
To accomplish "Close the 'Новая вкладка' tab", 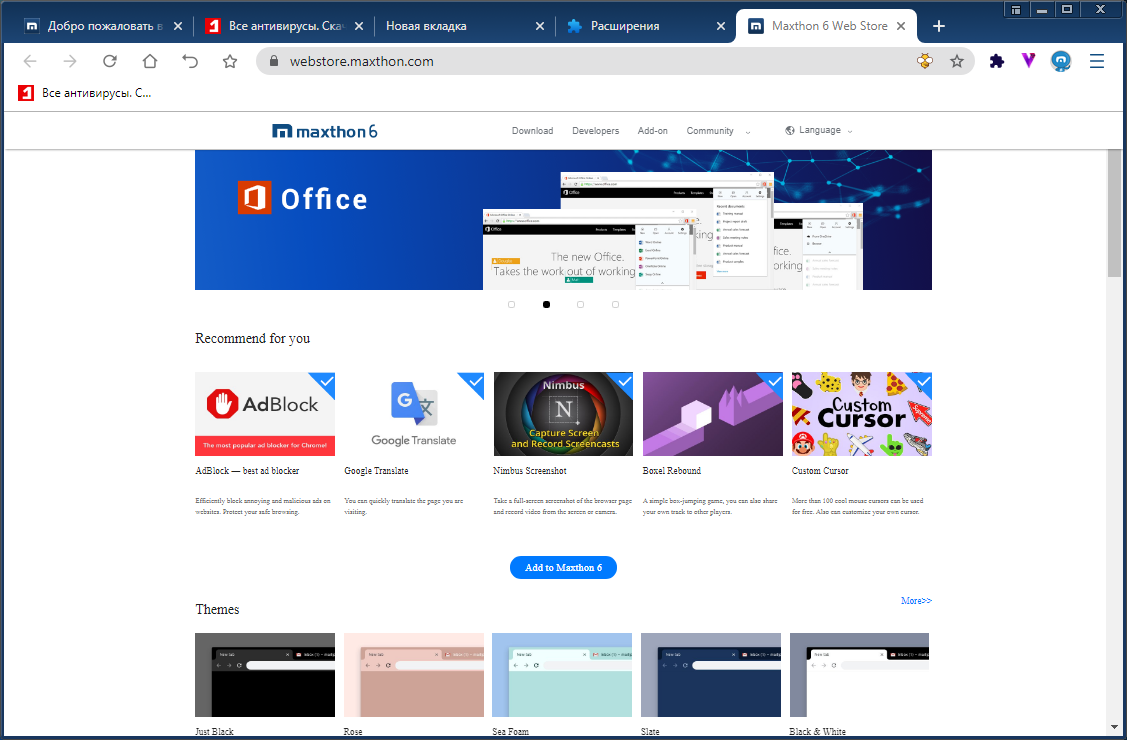I will pos(540,26).
